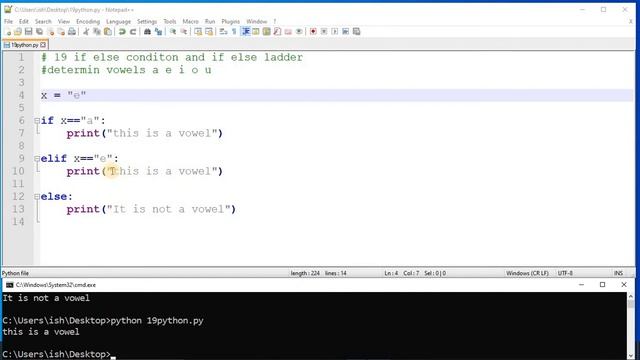Maximize the cmd.exe window
Image resolution: width=640 pixels, height=360 pixels.
pyautogui.click(x=602, y=285)
